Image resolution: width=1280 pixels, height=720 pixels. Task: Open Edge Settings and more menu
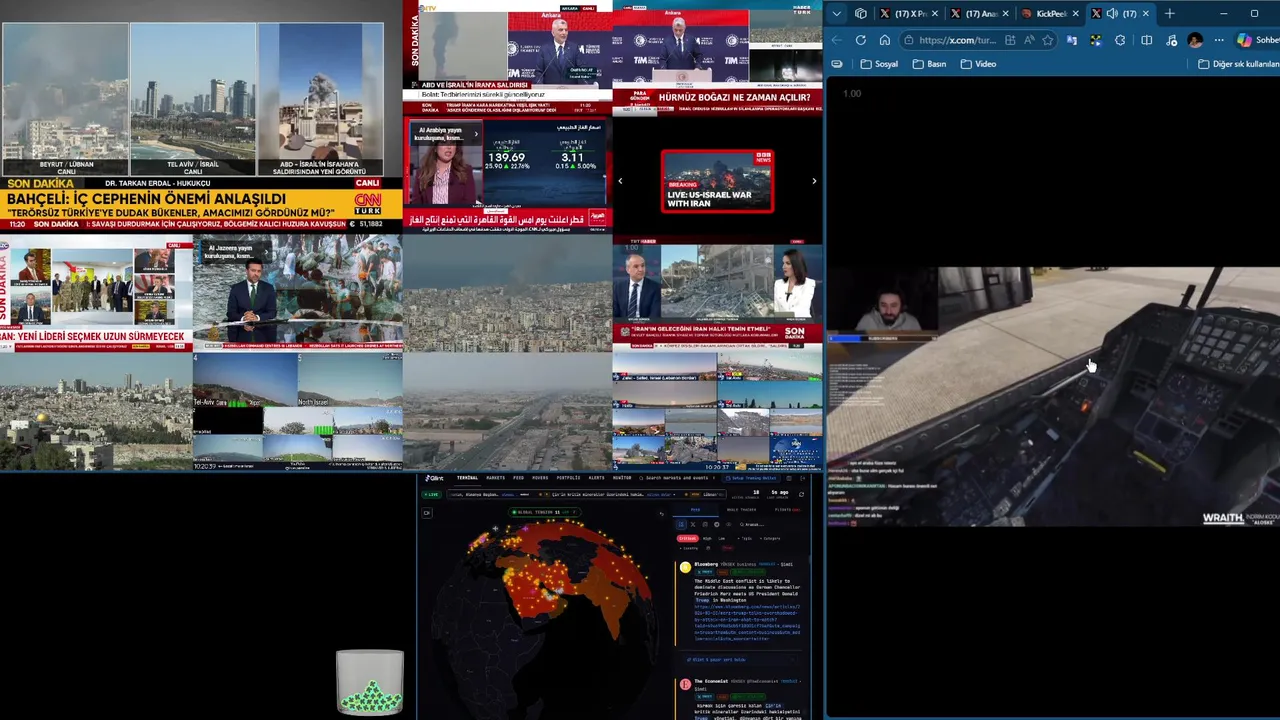(1219, 40)
